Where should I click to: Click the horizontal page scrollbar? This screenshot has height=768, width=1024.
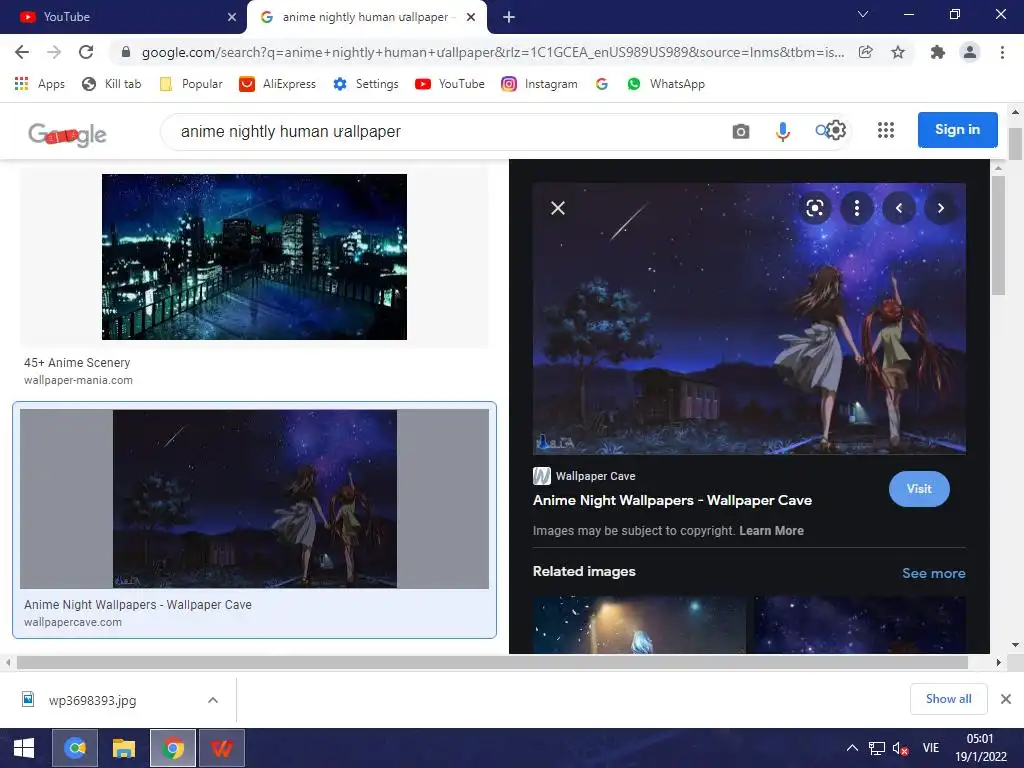492,662
